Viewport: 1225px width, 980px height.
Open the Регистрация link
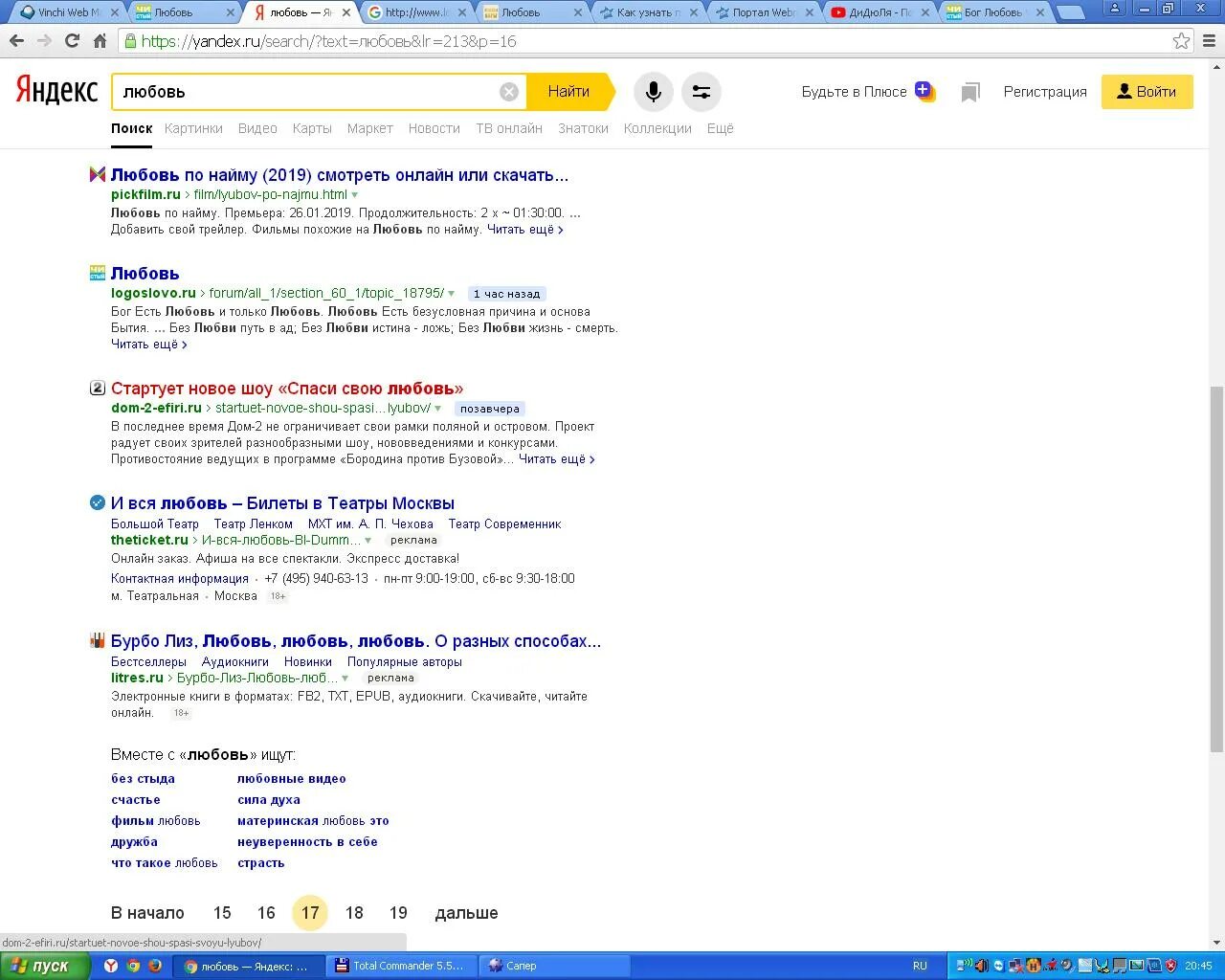coord(1045,92)
